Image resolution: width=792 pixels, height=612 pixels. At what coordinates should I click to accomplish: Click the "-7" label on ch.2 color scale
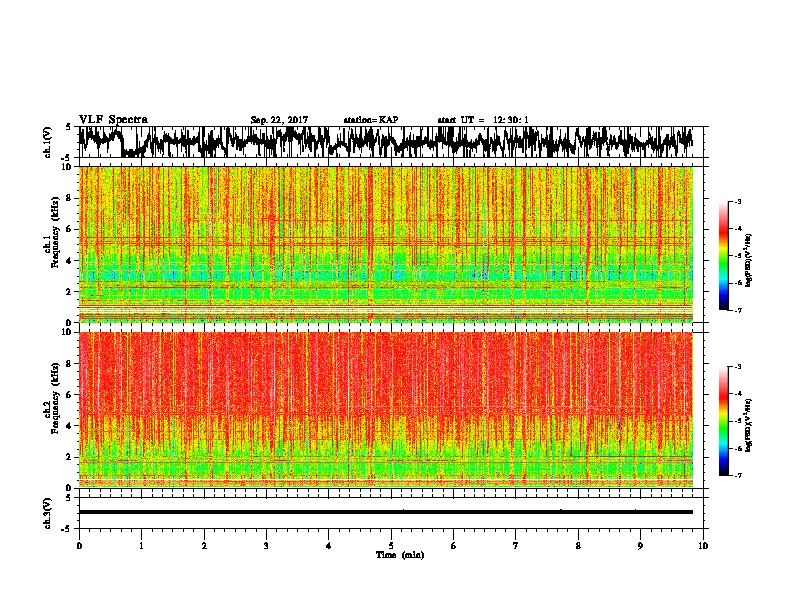[x=738, y=475]
